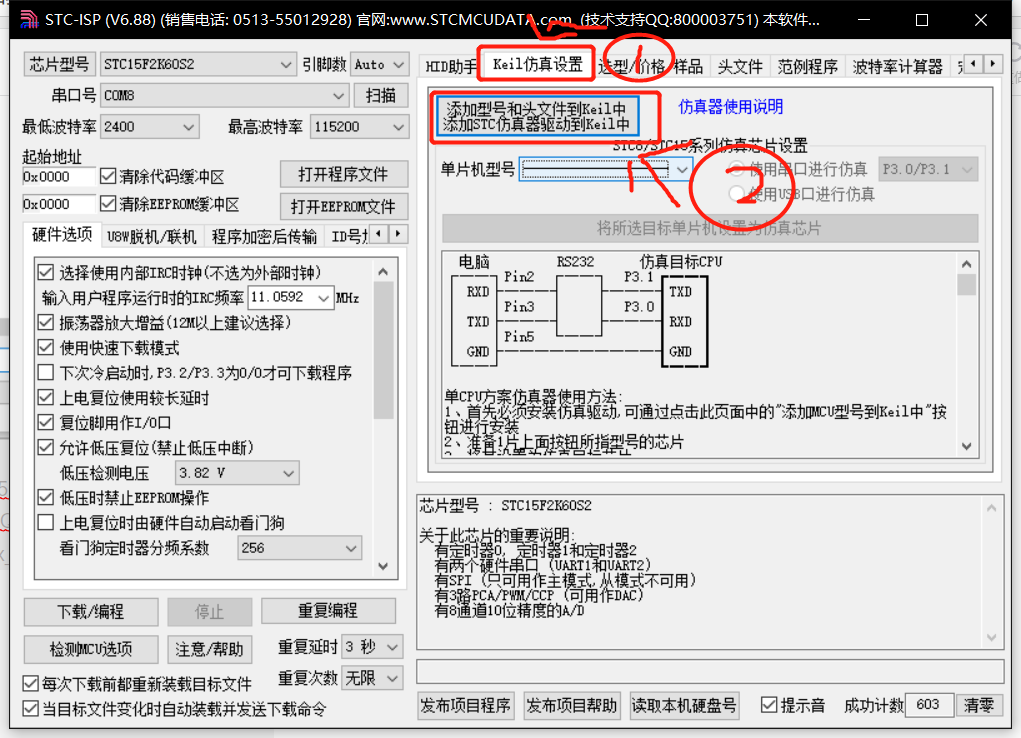Toggle the 提示音 checkbox near the bottom

[768, 704]
